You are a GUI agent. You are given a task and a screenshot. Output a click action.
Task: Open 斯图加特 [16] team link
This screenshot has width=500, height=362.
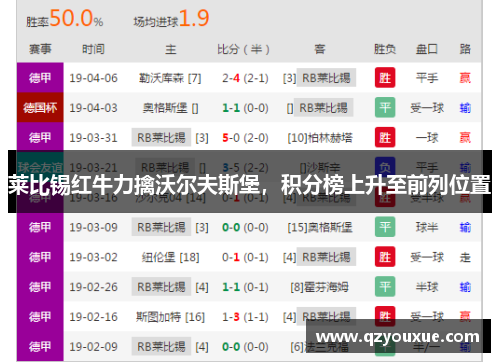pos(170,317)
